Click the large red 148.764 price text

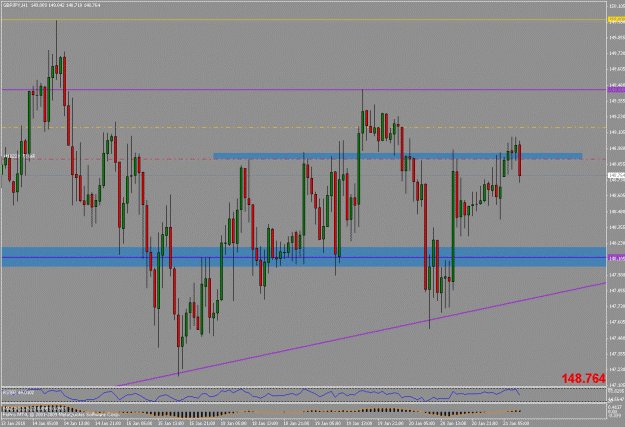pyautogui.click(x=583, y=378)
